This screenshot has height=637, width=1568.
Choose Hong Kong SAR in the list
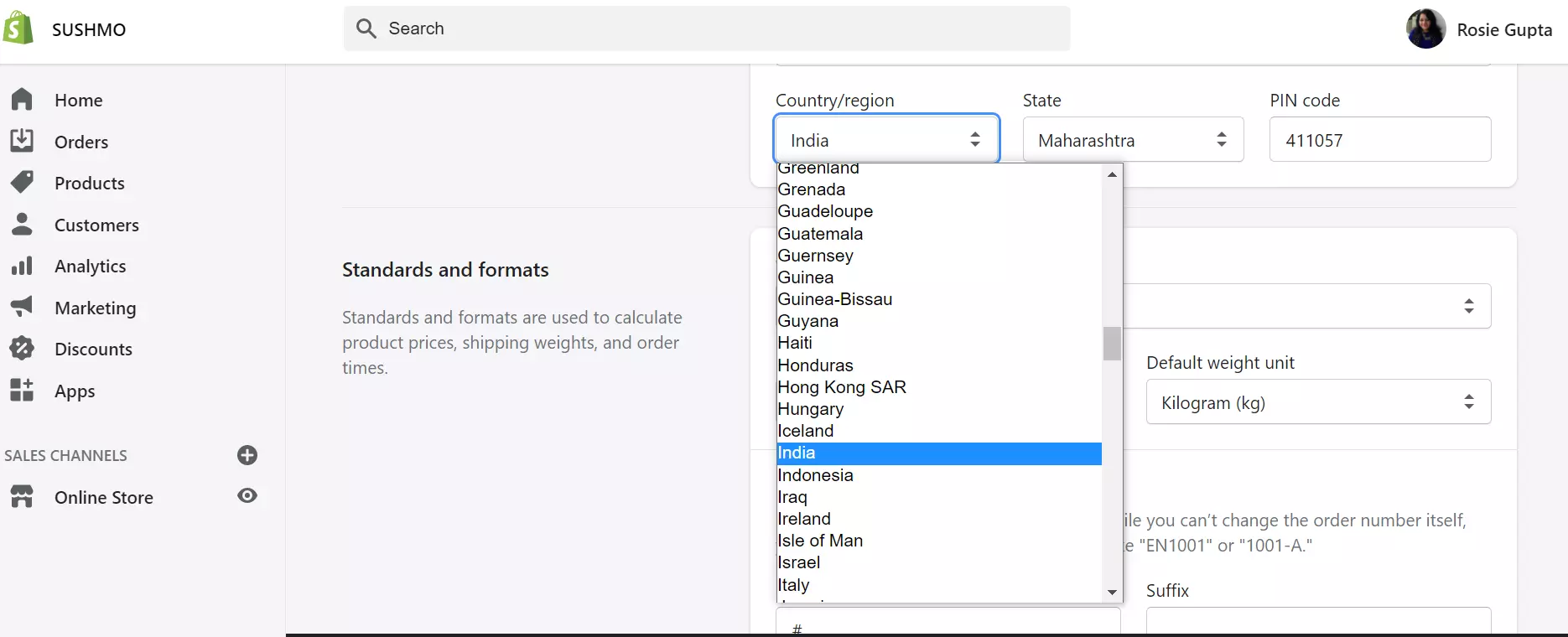pyautogui.click(x=939, y=387)
